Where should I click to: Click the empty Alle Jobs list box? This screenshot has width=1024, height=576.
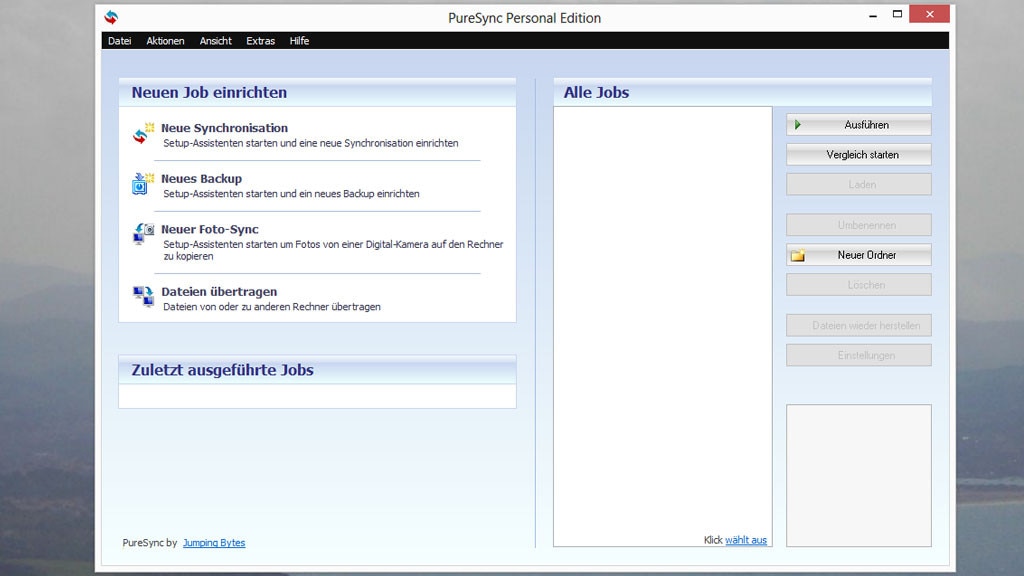[663, 327]
